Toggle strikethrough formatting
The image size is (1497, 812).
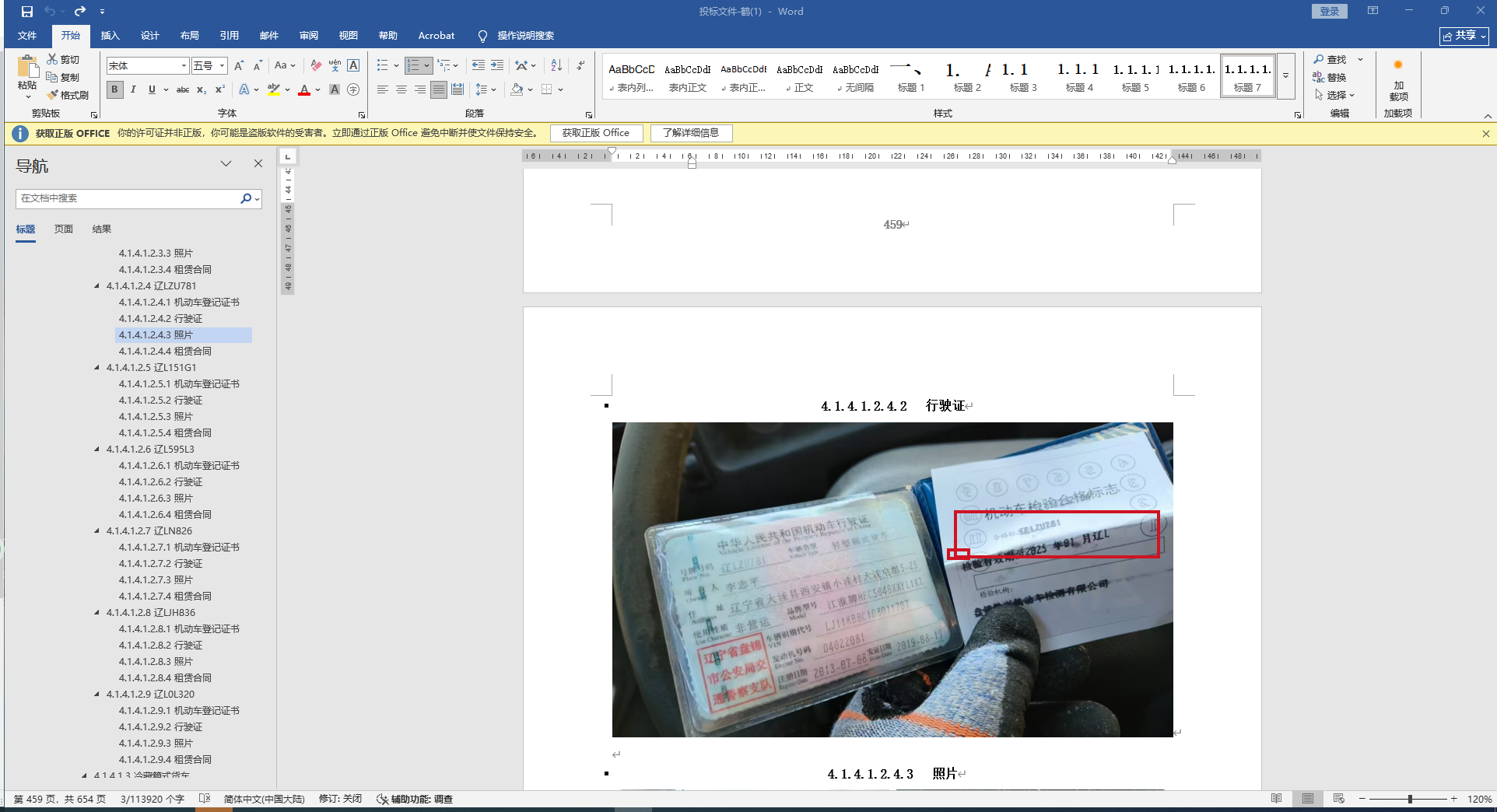pos(183,89)
